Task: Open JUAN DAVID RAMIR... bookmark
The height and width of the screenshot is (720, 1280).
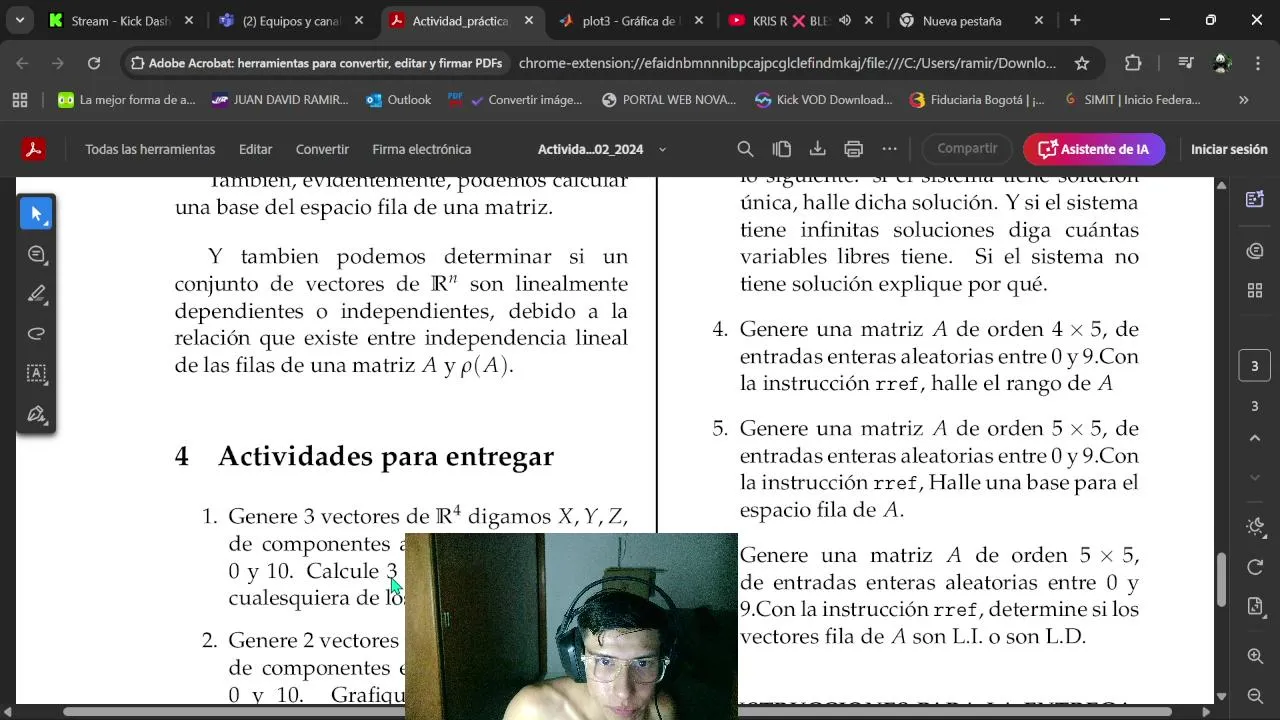Action: pos(280,100)
